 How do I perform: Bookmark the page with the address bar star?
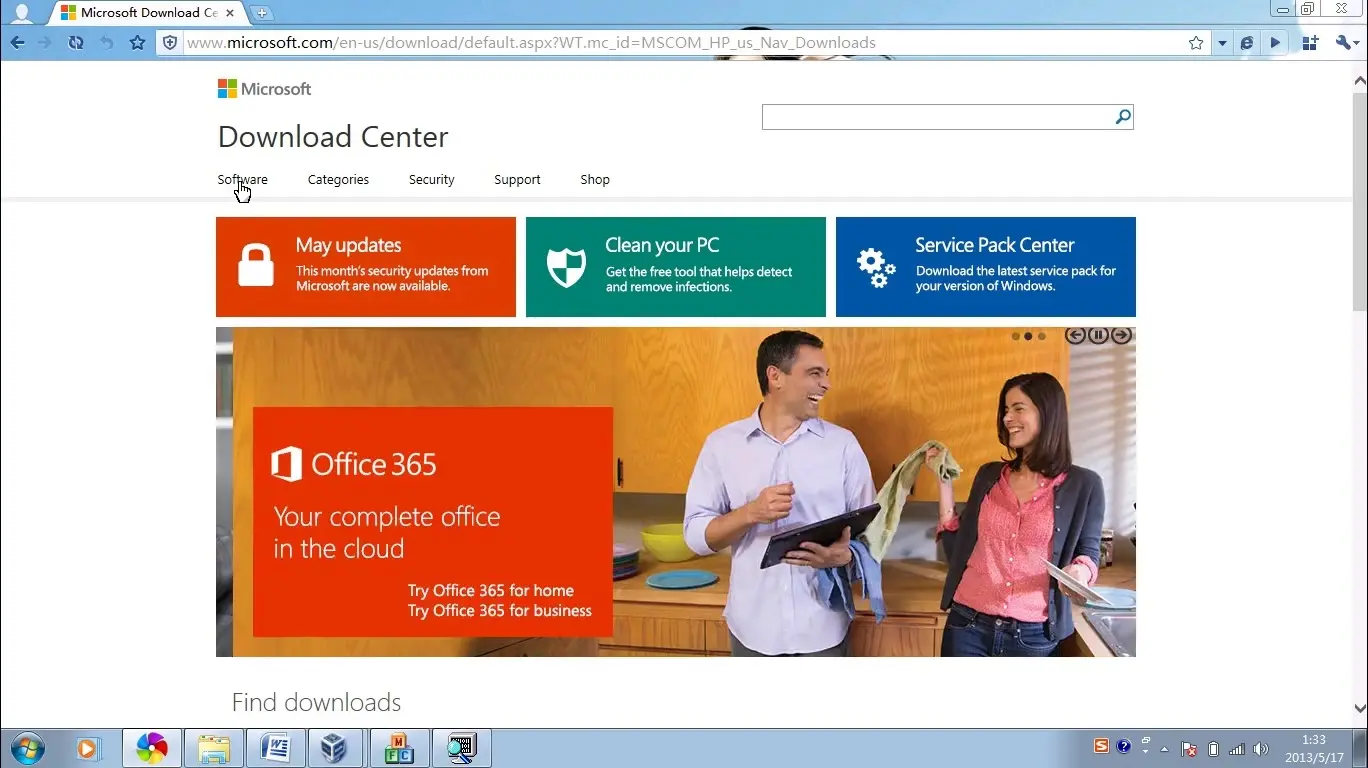(1196, 43)
